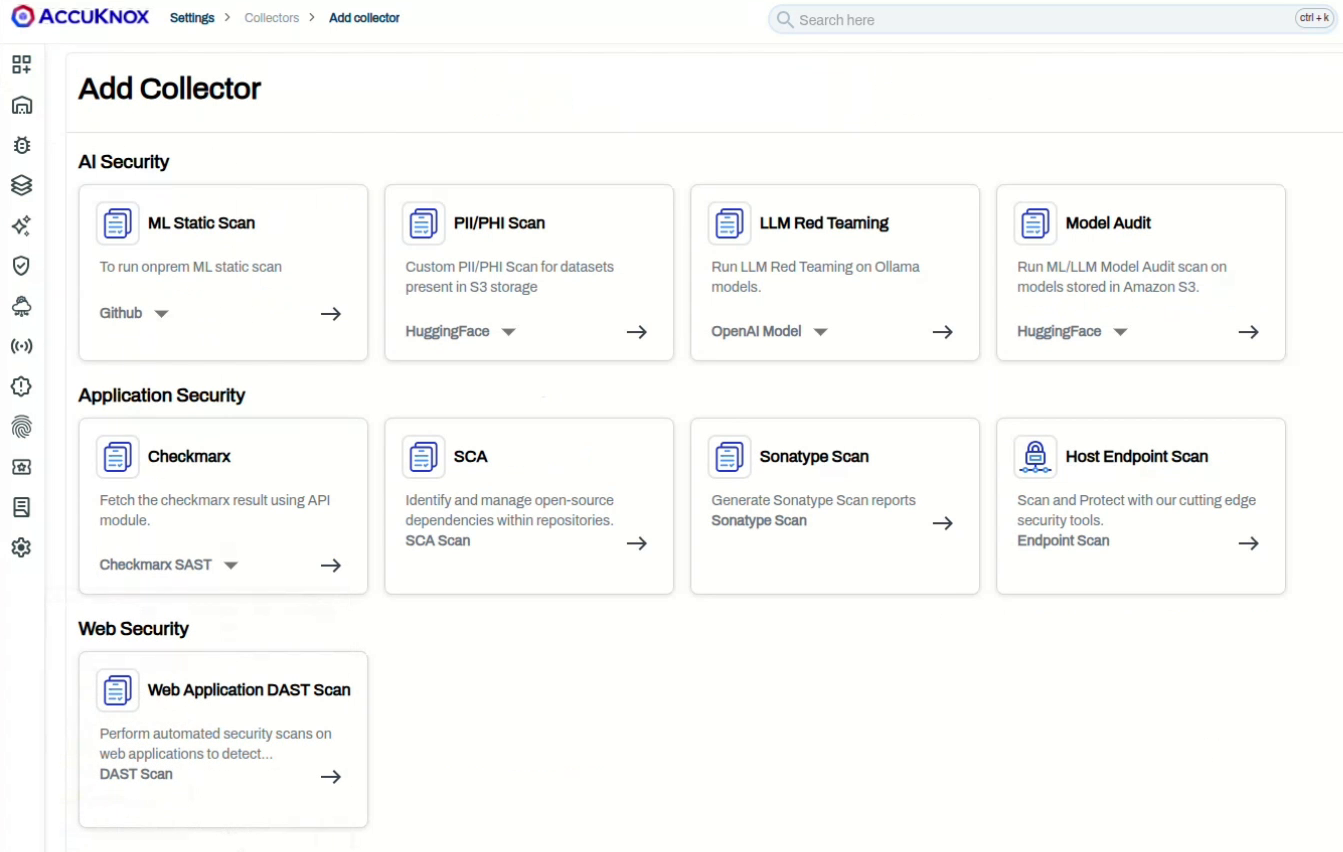Click the Web Application DAST Scan card icon
This screenshot has height=852, width=1343.
pyautogui.click(x=118, y=690)
